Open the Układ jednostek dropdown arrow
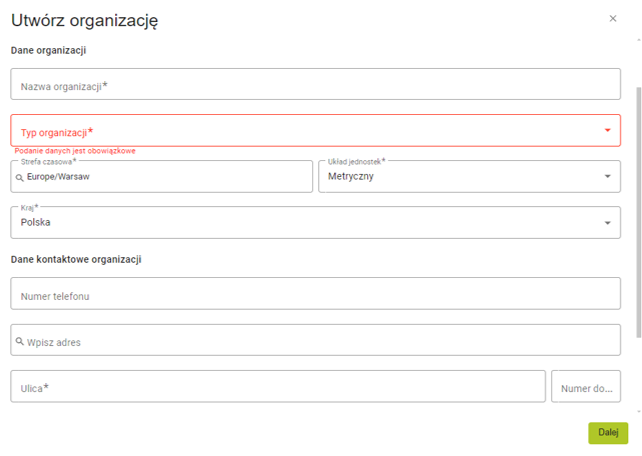Screen dimensions: 642x456 (x=607, y=177)
